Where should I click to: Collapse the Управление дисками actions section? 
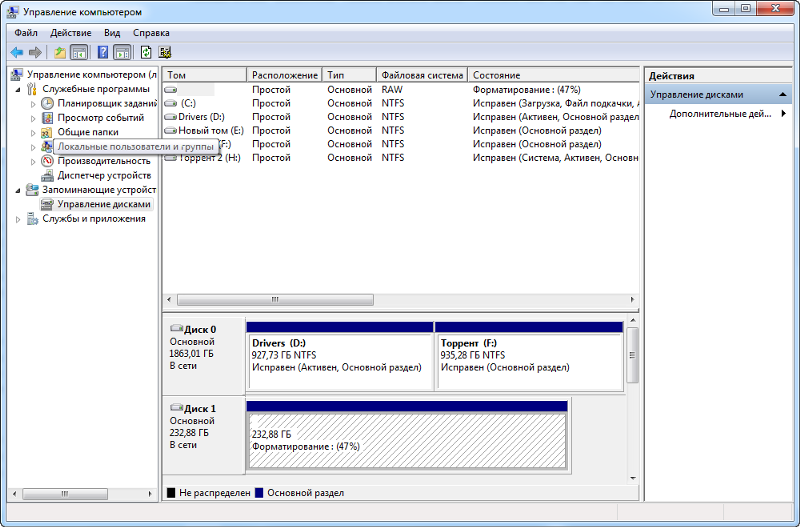click(782, 94)
